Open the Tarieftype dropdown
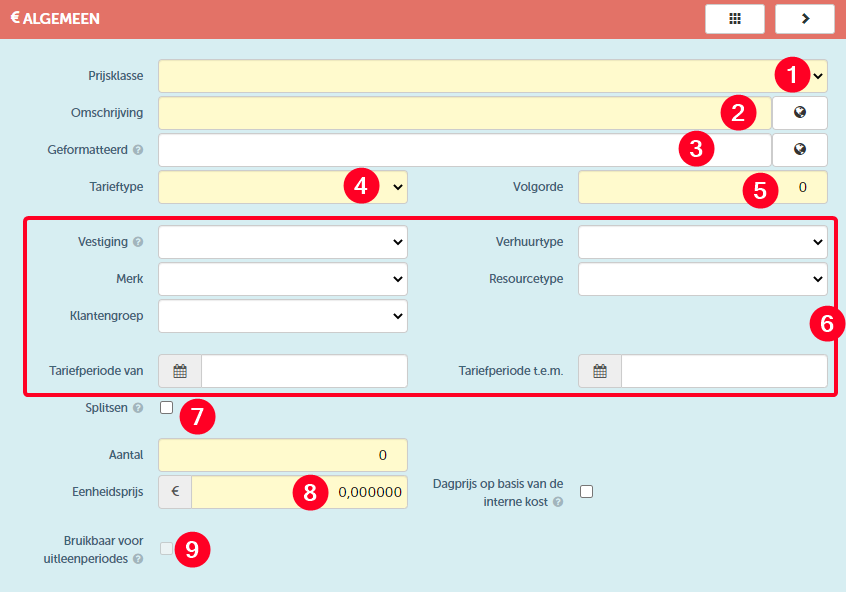The image size is (846, 592). tap(283, 187)
